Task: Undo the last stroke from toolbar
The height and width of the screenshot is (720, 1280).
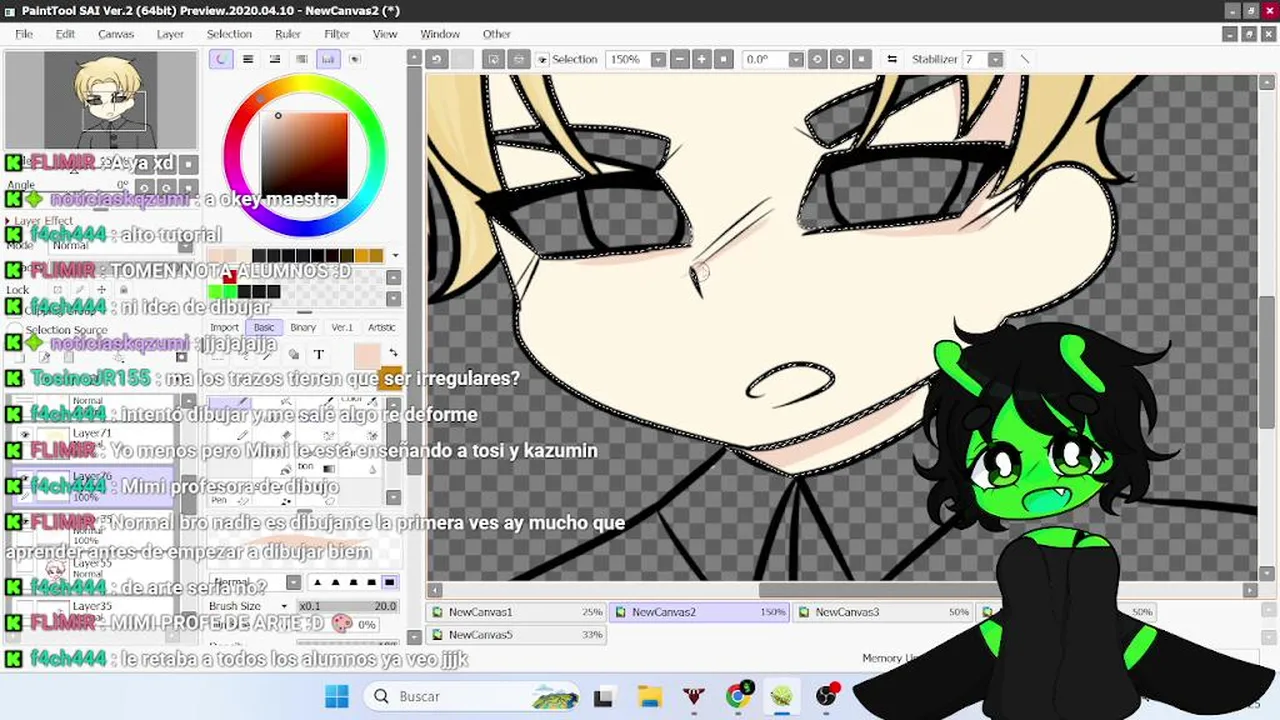Action: [x=436, y=59]
